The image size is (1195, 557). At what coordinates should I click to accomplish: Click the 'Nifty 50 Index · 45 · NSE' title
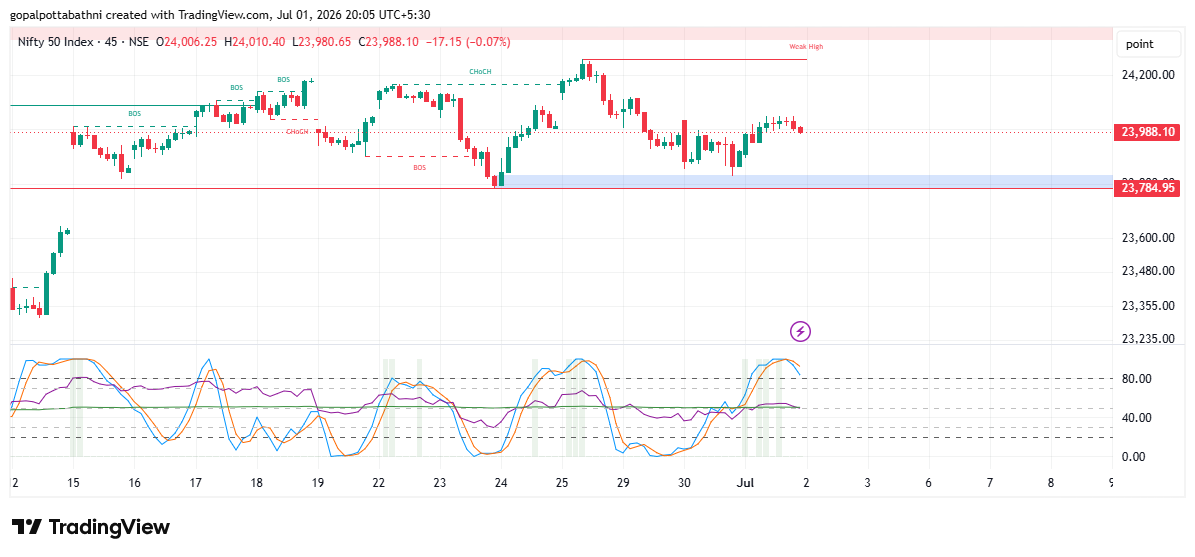click(83, 42)
